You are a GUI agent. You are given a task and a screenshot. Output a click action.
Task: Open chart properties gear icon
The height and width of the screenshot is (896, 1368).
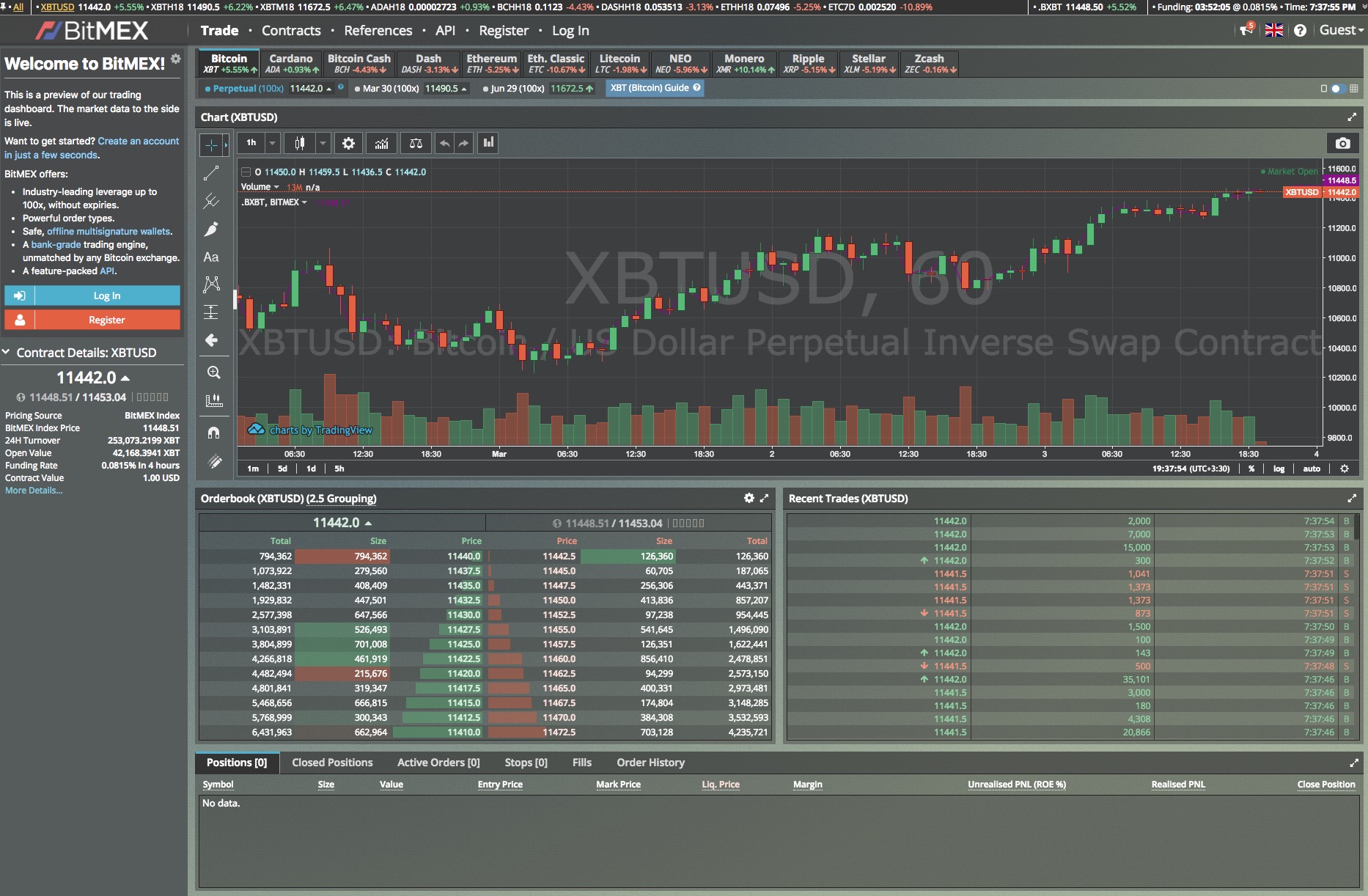coord(348,143)
